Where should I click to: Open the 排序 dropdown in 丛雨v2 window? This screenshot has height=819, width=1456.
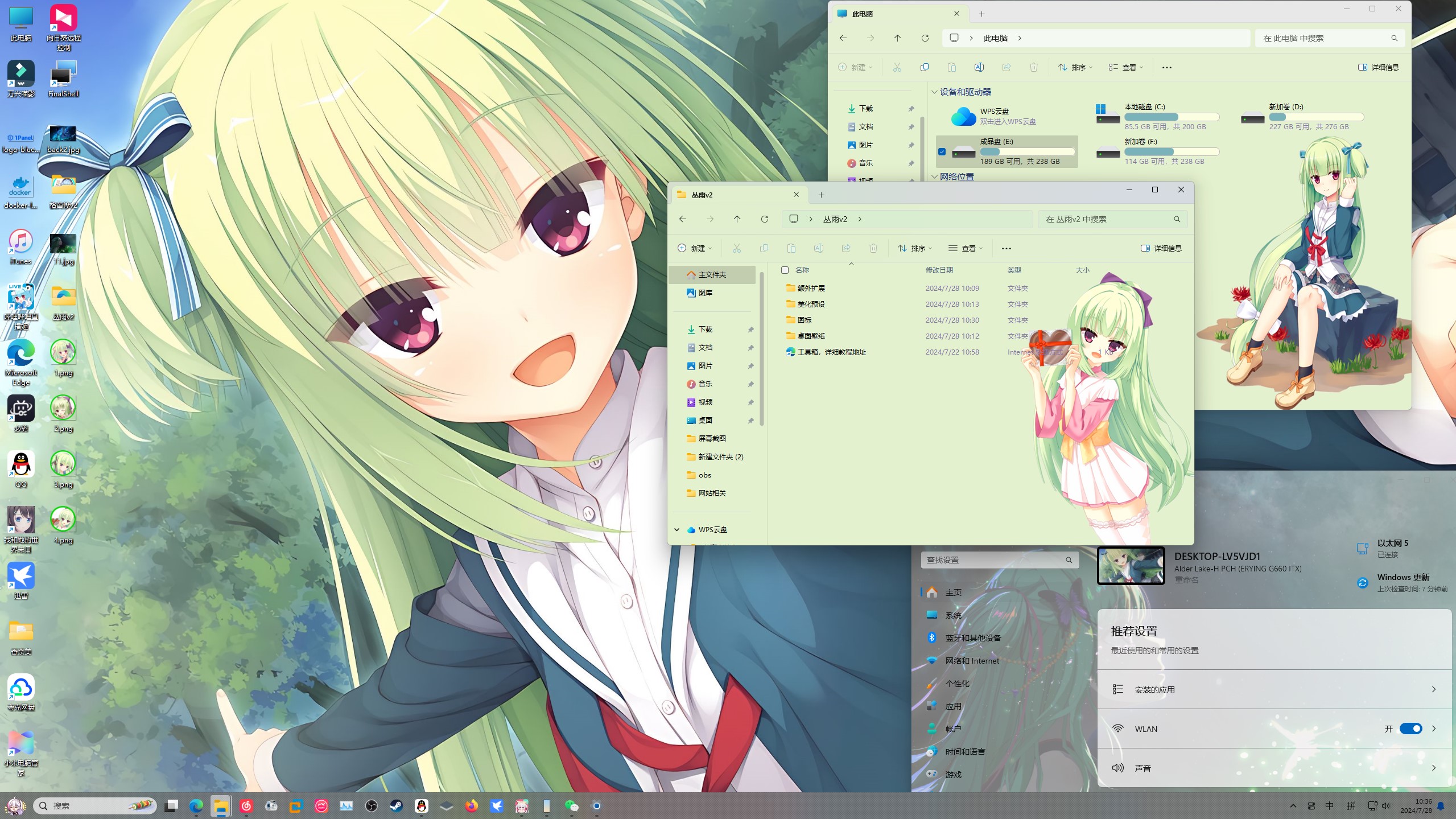click(x=914, y=248)
